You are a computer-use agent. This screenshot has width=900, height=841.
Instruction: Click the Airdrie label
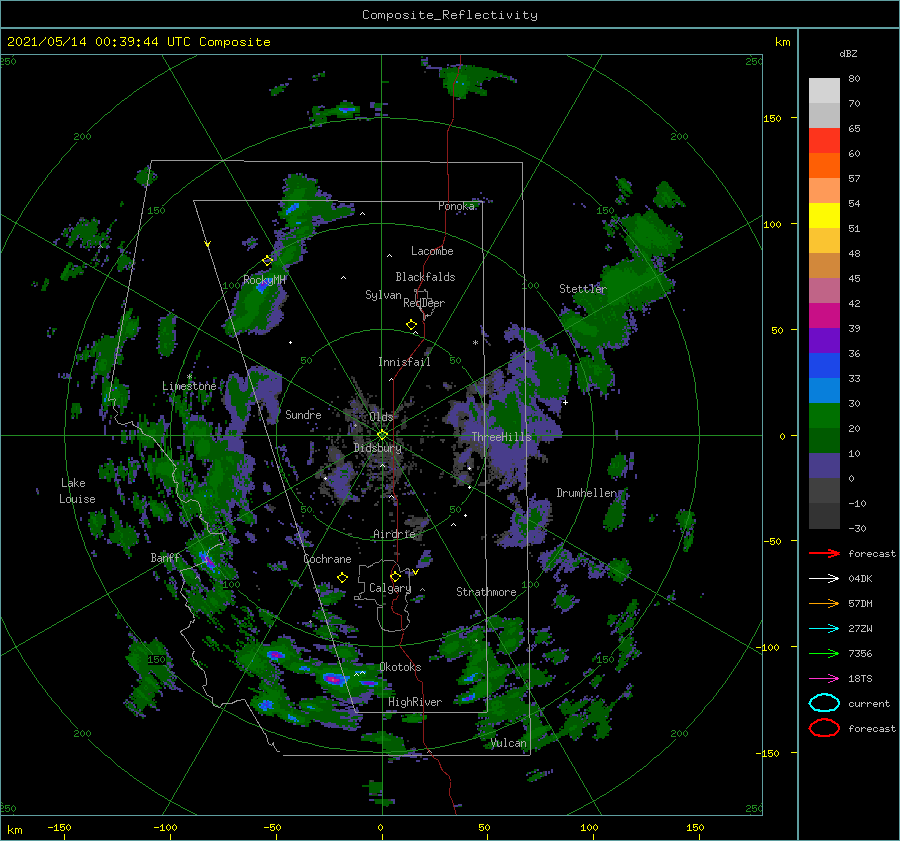394,534
